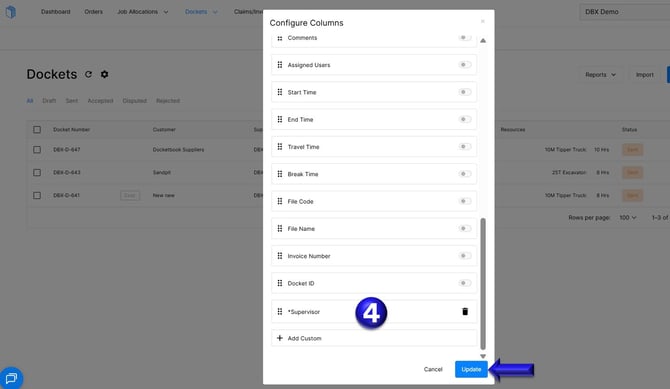Delete the *Supervisor custom column
The height and width of the screenshot is (389, 670).
coord(465,312)
